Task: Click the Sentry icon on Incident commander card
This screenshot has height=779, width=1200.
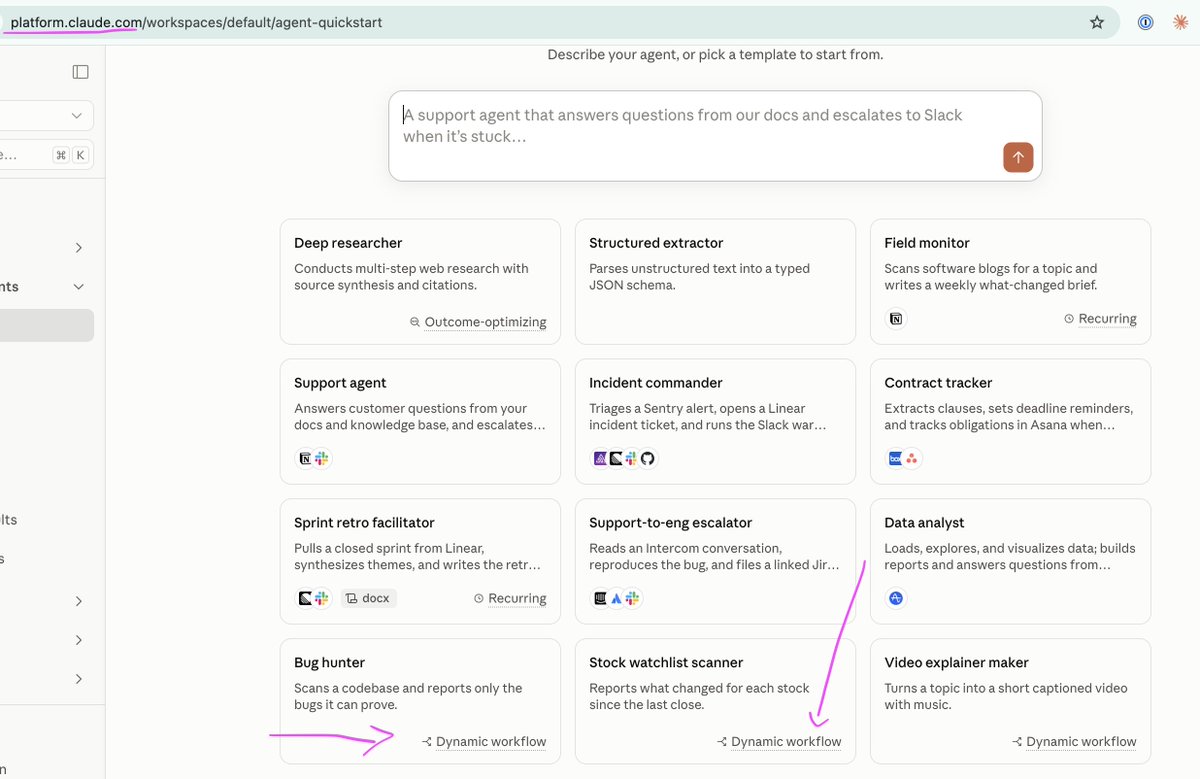Action: [601, 459]
